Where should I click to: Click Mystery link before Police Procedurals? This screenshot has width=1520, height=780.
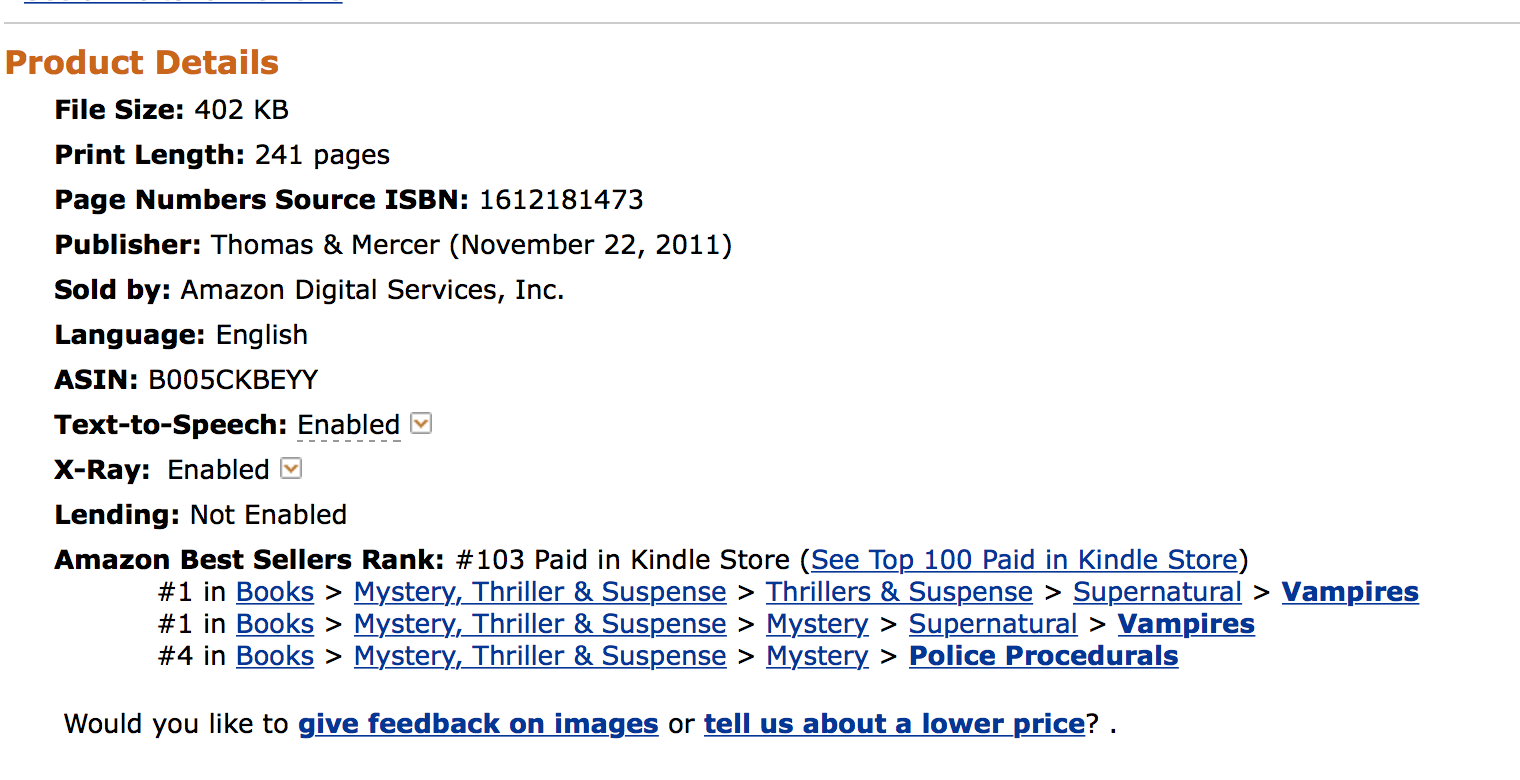(817, 656)
